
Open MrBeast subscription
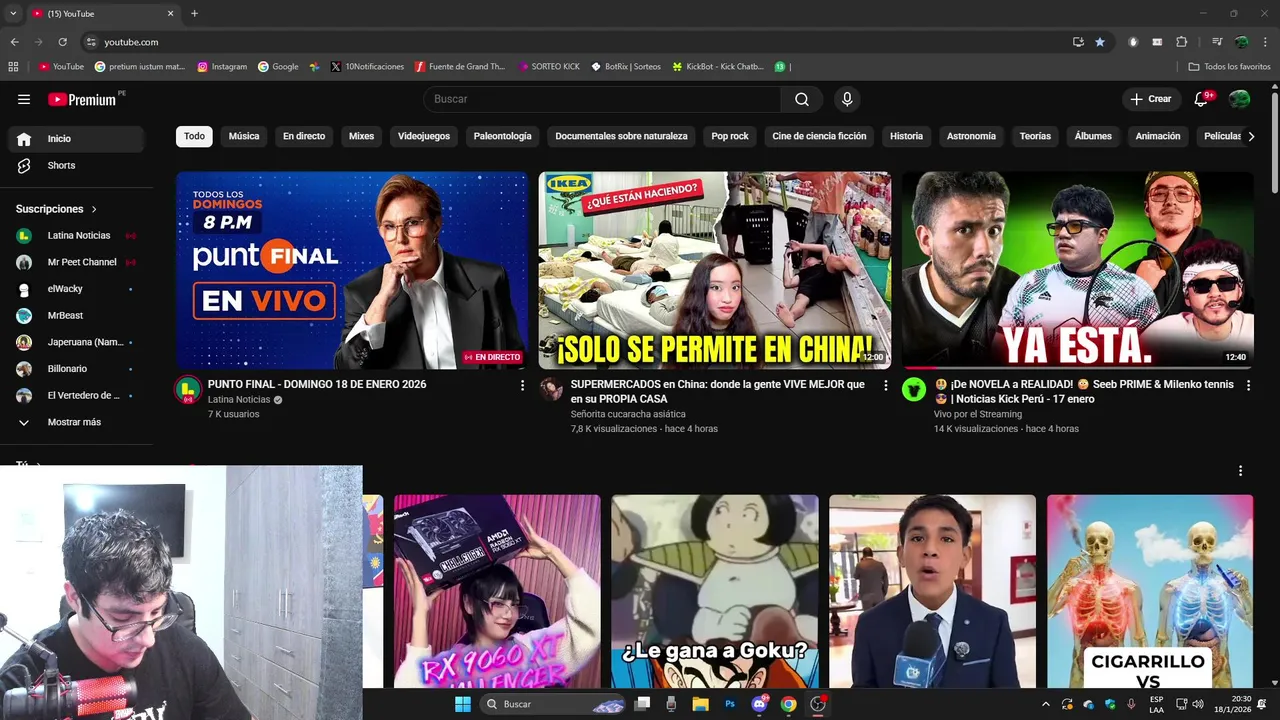pos(76,316)
